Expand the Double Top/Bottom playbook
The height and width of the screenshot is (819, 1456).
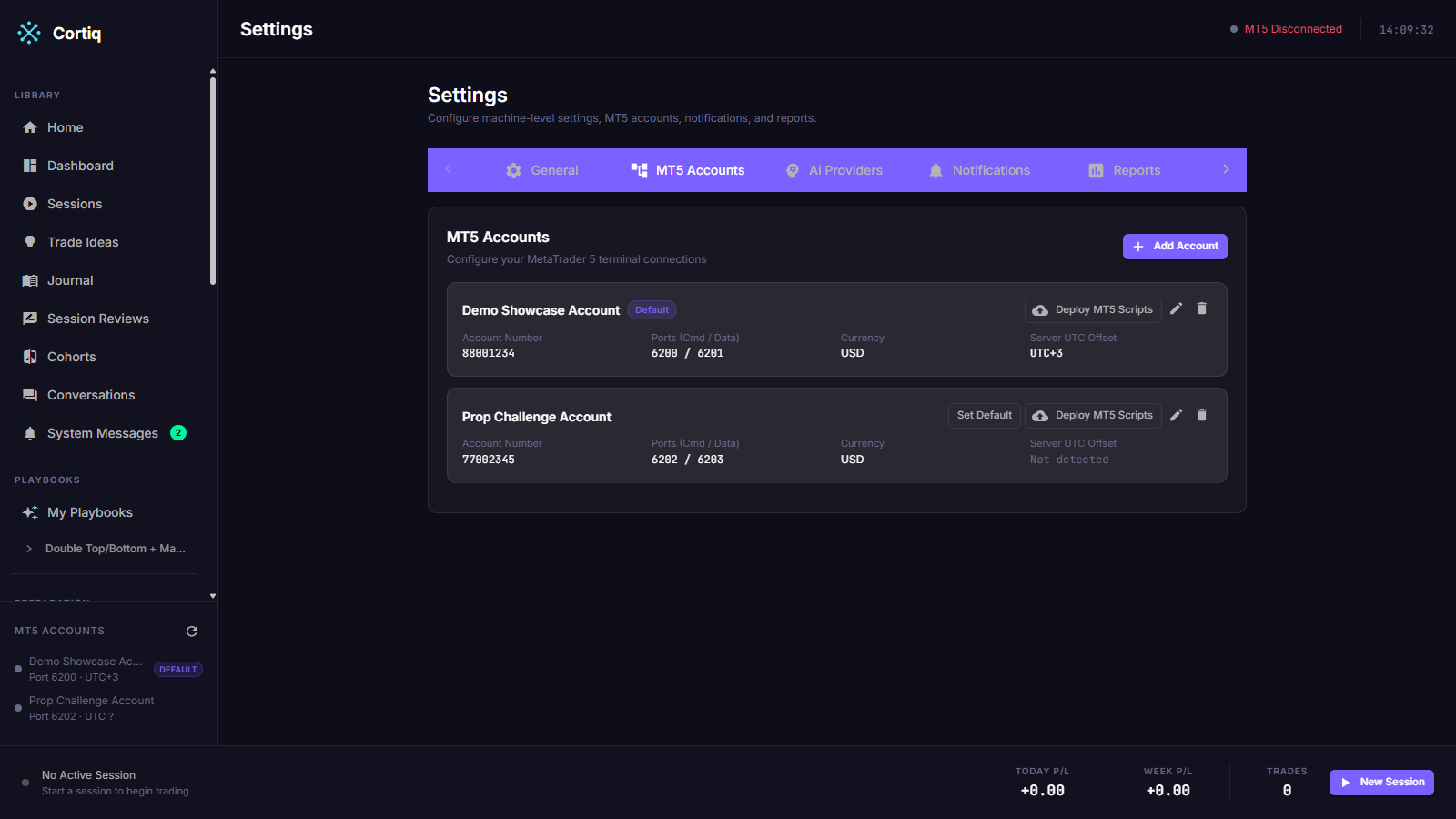coord(29,549)
